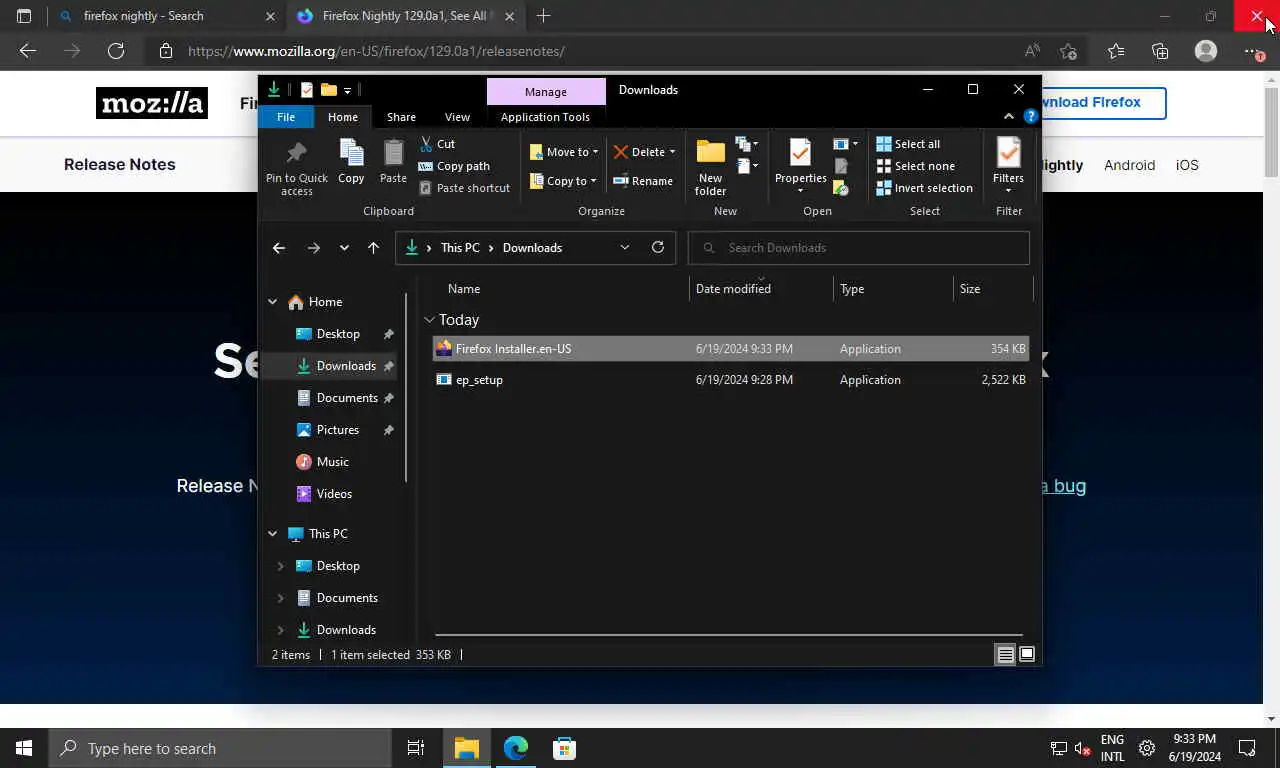1280x768 pixels.
Task: Click the History icon in Open group
Action: click(x=841, y=188)
